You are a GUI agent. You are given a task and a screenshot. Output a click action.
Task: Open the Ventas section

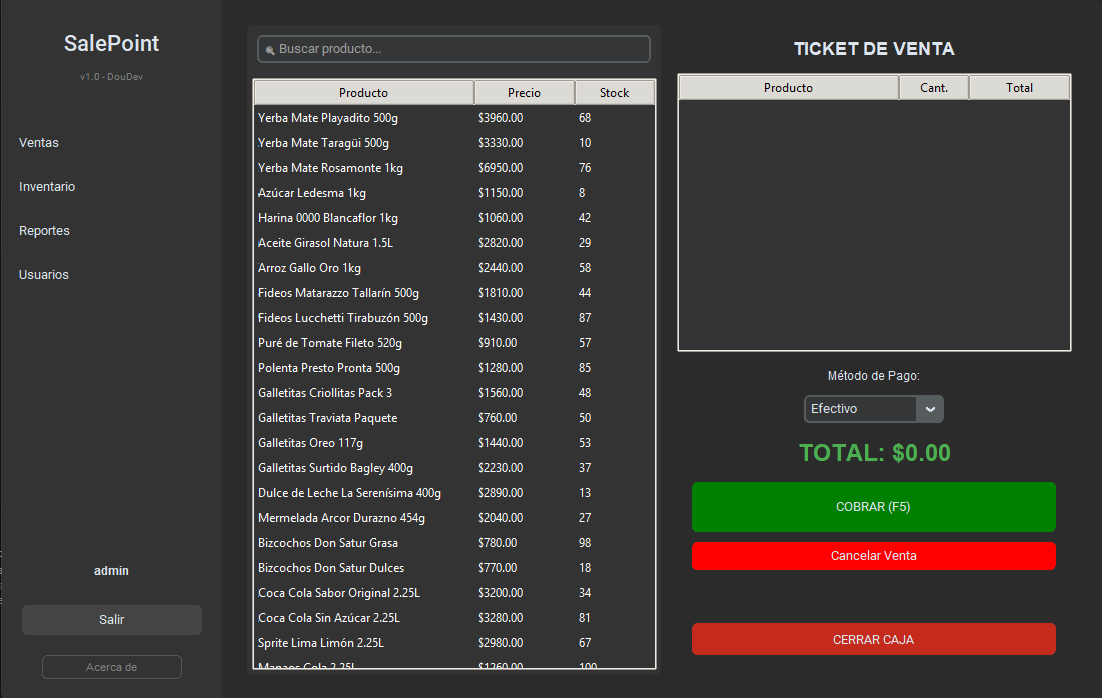point(39,143)
